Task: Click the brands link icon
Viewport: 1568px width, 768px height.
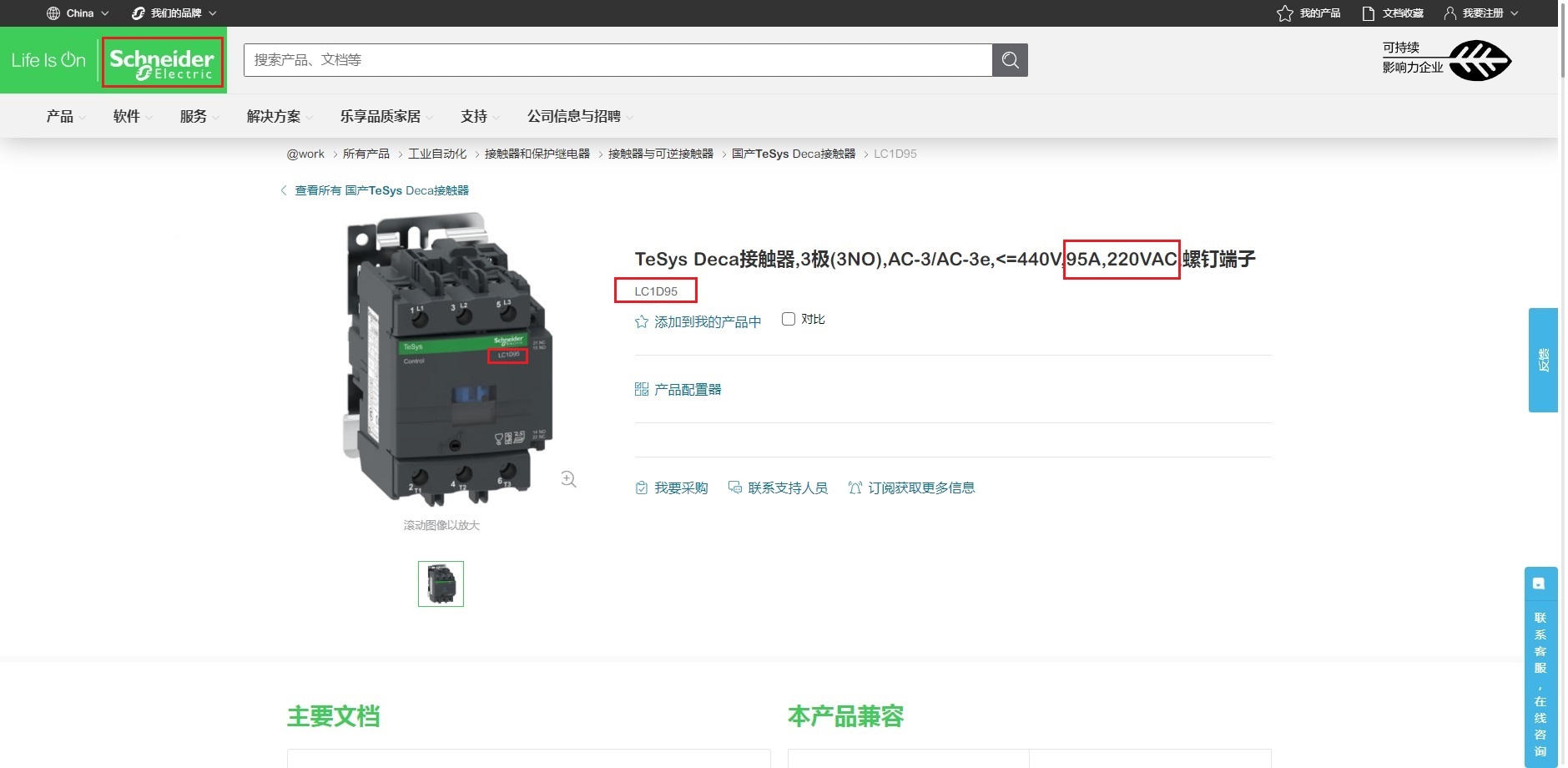Action: [x=139, y=13]
